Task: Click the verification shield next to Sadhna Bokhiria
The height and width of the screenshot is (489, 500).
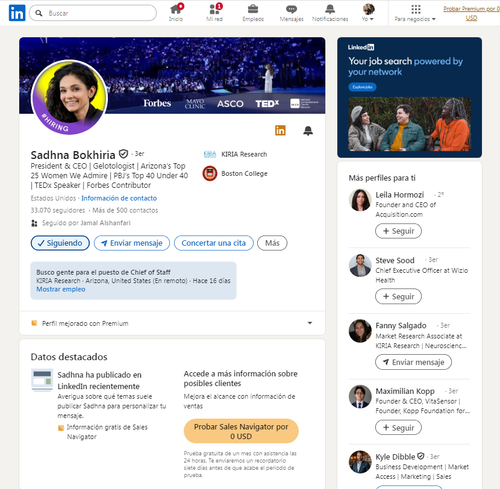Action: pos(124,154)
